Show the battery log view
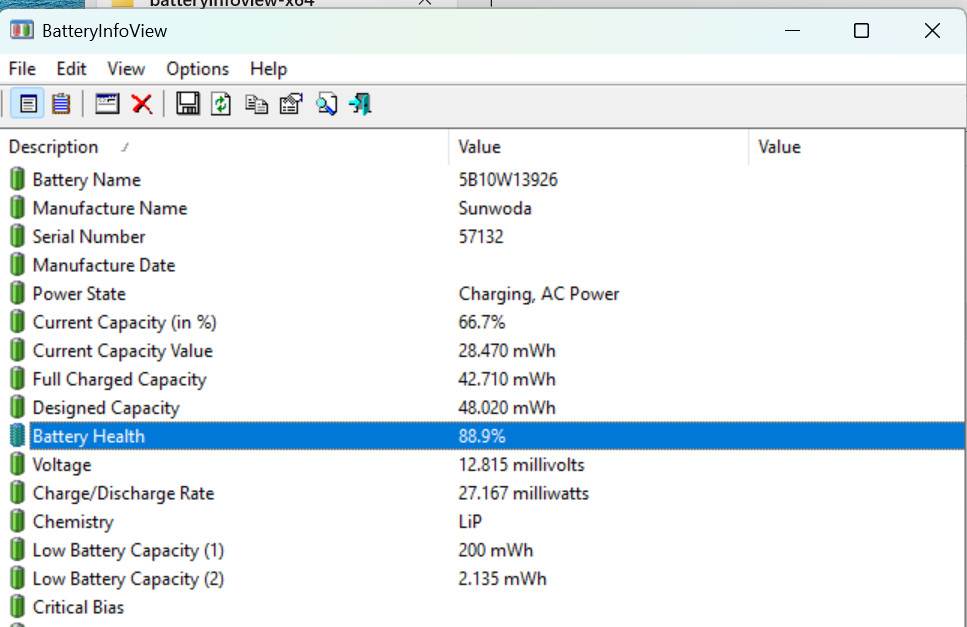This screenshot has width=967, height=627. [61, 104]
